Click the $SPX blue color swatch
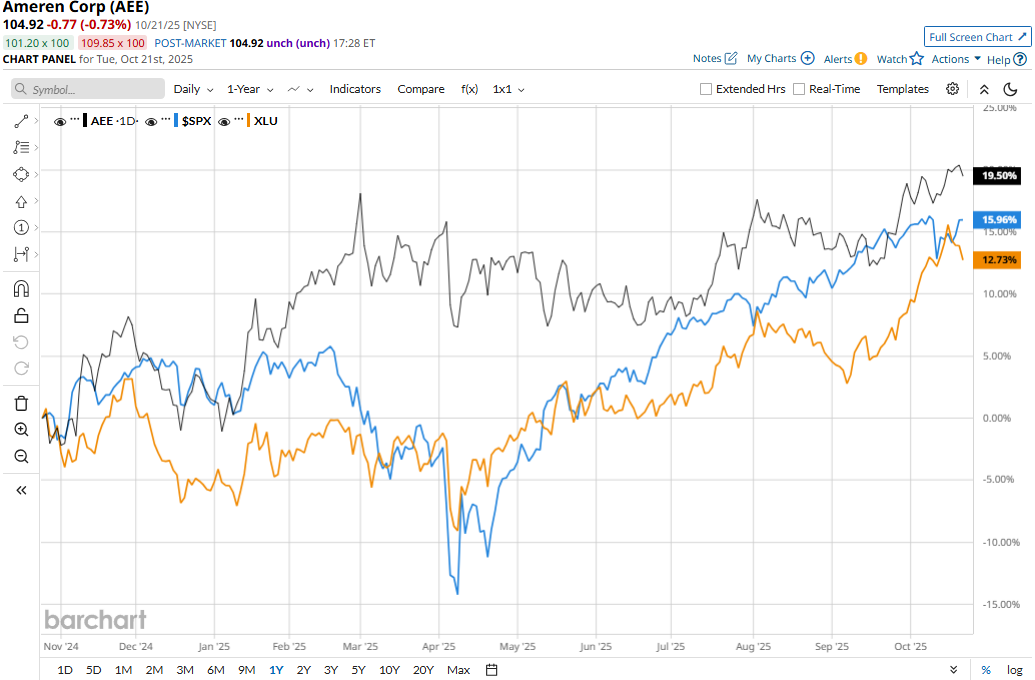 tap(176, 121)
